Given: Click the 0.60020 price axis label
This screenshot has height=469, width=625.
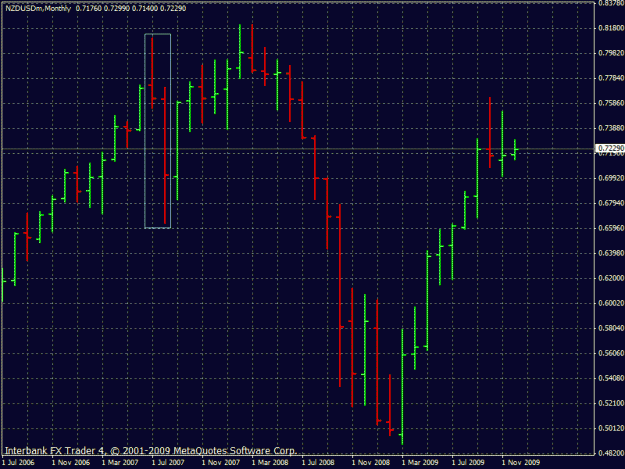Looking at the screenshot, I should pyautogui.click(x=611, y=303).
